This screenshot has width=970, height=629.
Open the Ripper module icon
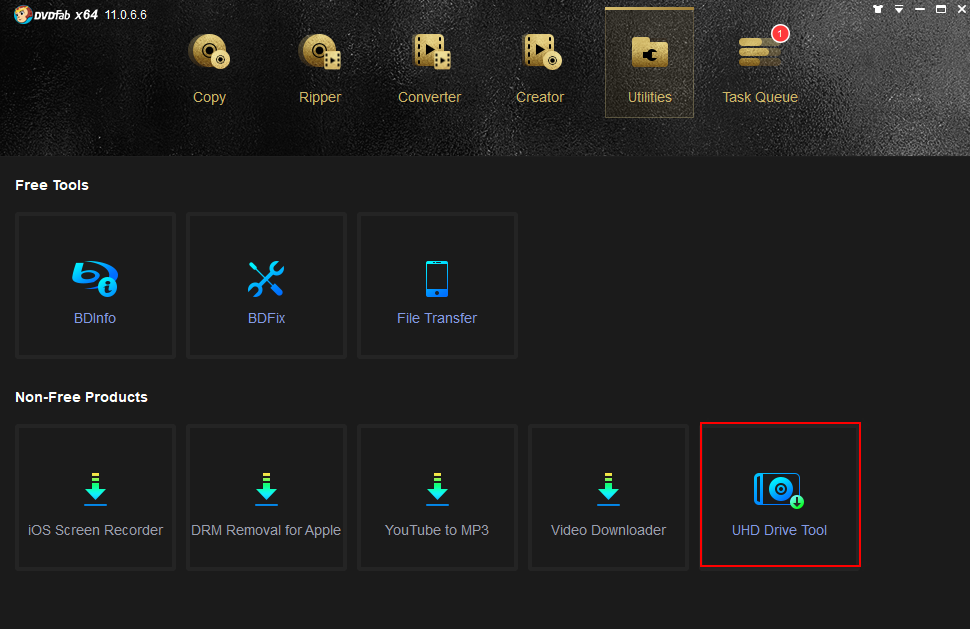[319, 52]
